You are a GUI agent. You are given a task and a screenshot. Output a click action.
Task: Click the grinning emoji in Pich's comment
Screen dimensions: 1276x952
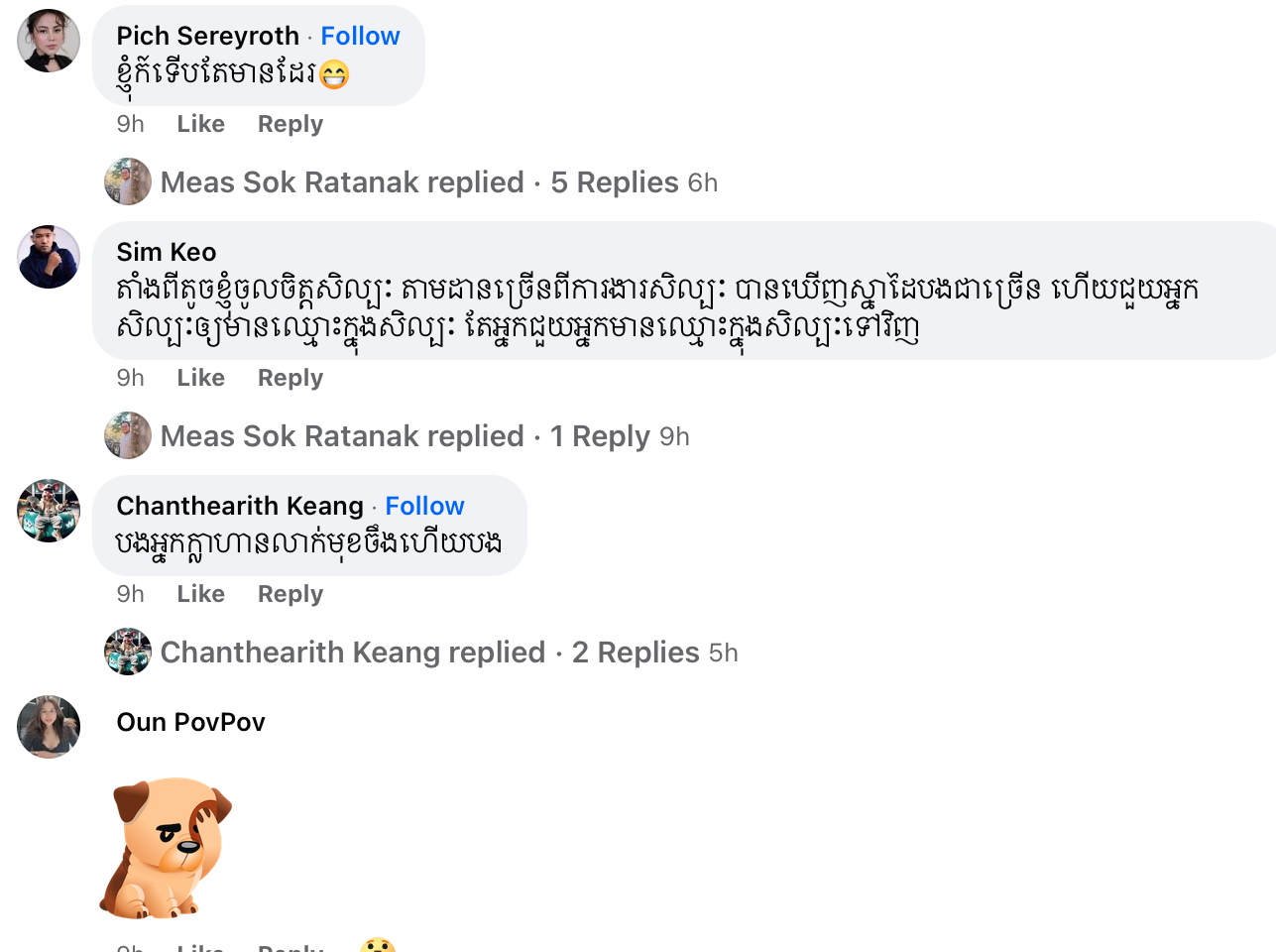(x=335, y=74)
